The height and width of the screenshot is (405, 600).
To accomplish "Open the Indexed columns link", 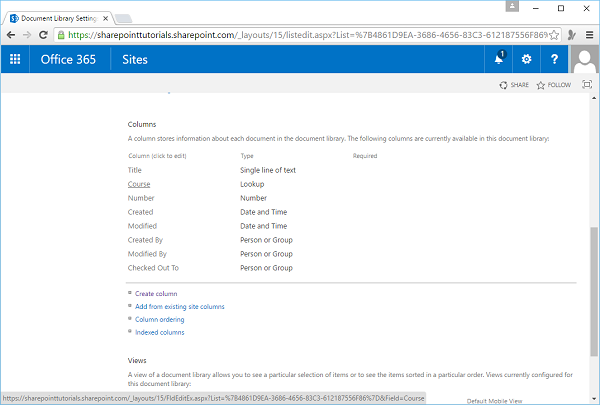I will tap(159, 332).
